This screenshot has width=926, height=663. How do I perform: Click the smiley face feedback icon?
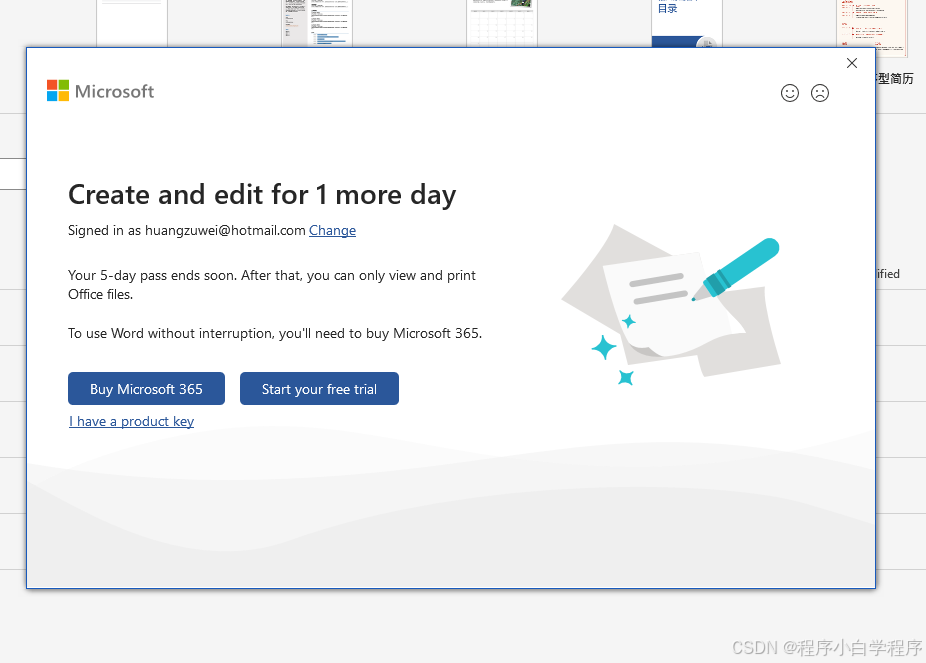point(790,93)
